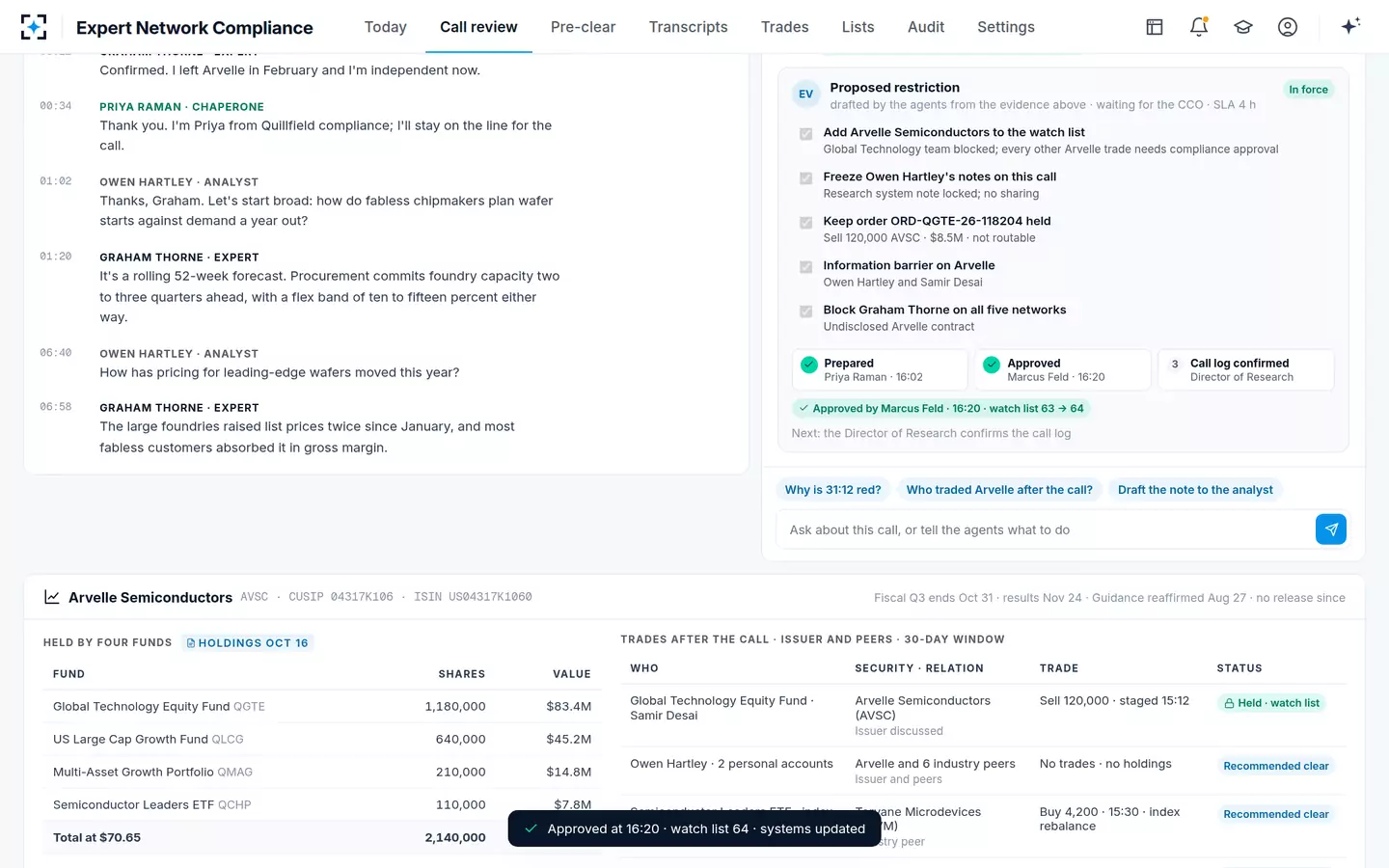This screenshot has width=1389, height=868.
Task: Open the user profile icon
Action: point(1288,27)
